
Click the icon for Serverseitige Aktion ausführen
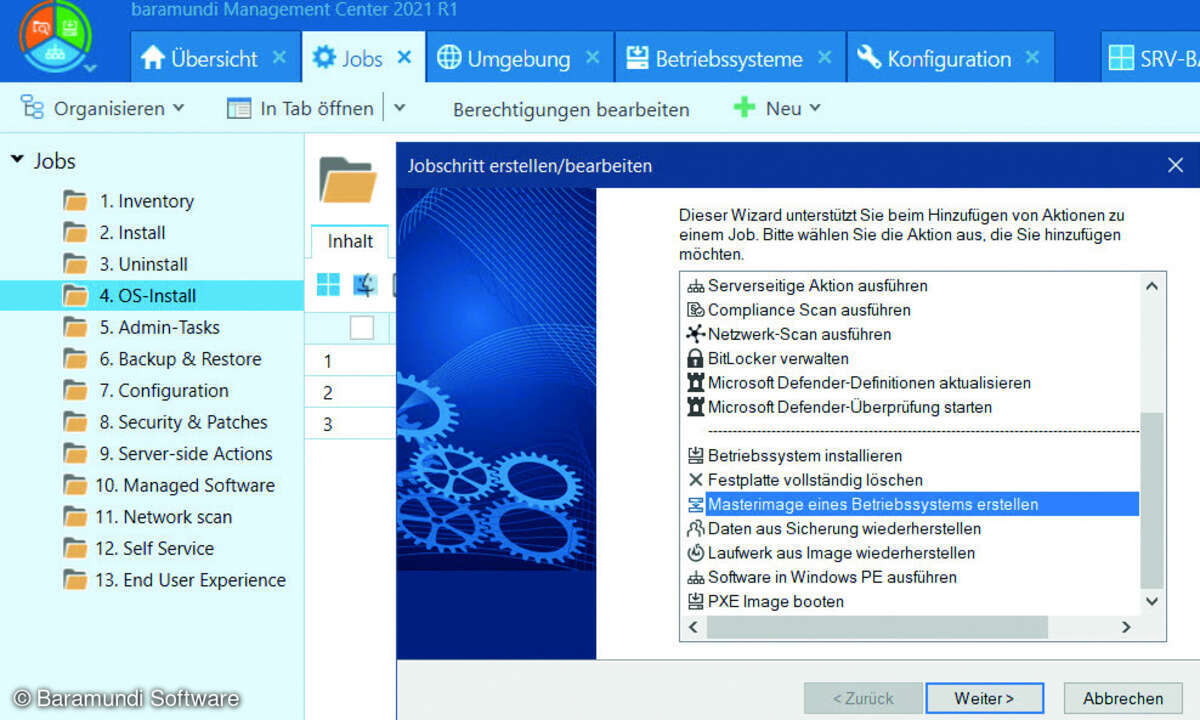[696, 287]
